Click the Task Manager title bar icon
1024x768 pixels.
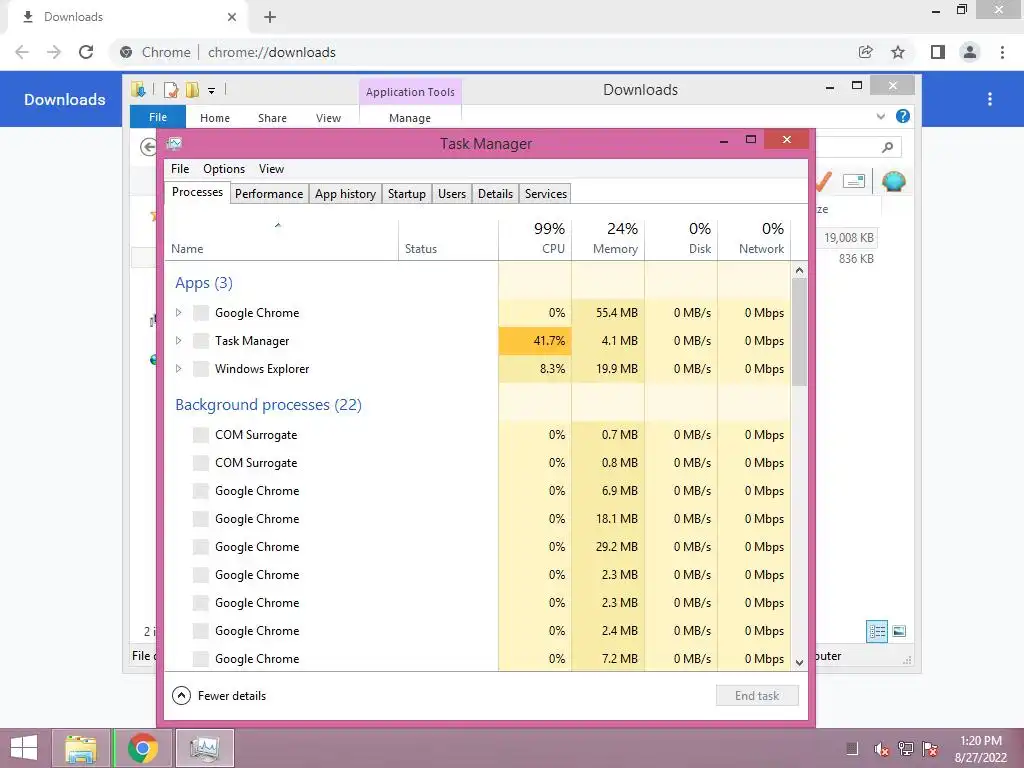[174, 144]
